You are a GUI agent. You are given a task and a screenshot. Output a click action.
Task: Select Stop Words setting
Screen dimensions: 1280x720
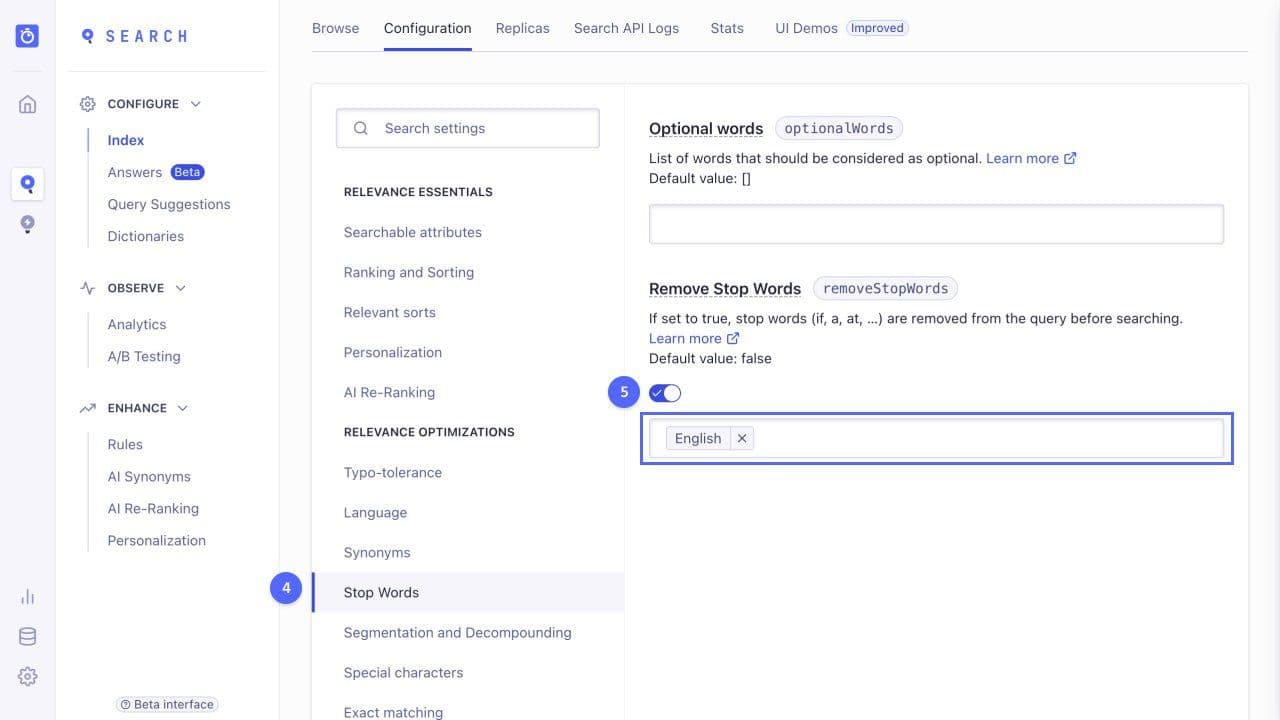468,592
